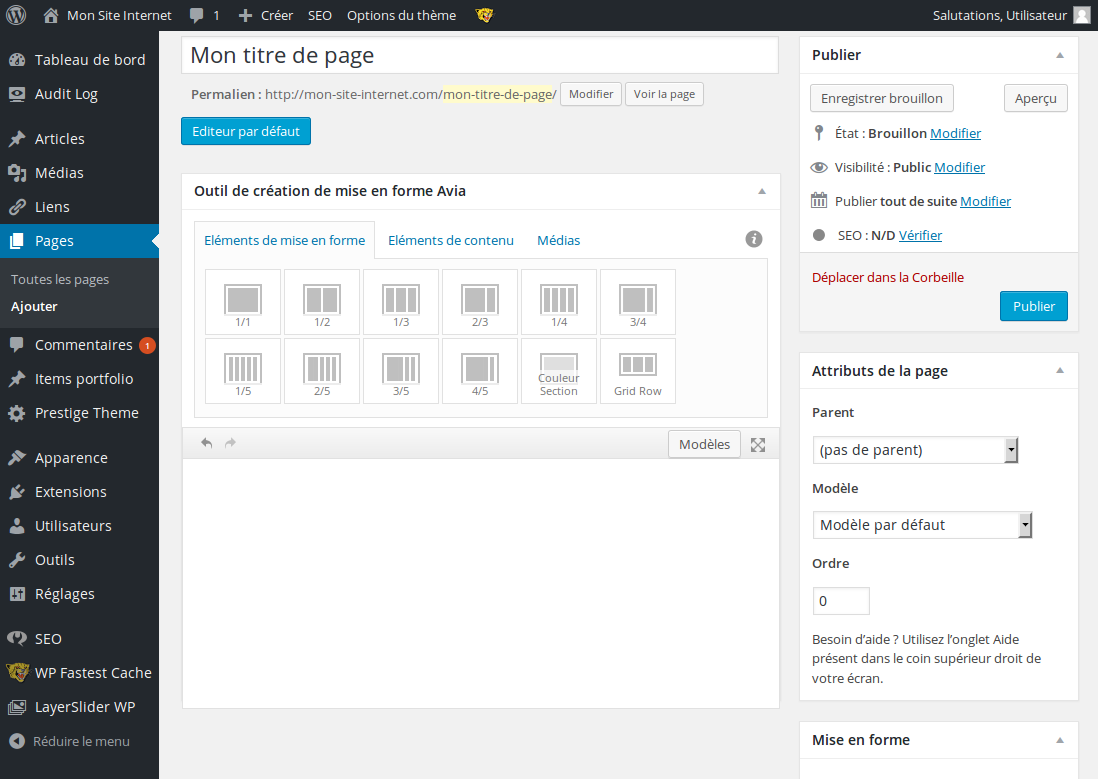
Task: Click the Publier button
Action: coord(1033,306)
